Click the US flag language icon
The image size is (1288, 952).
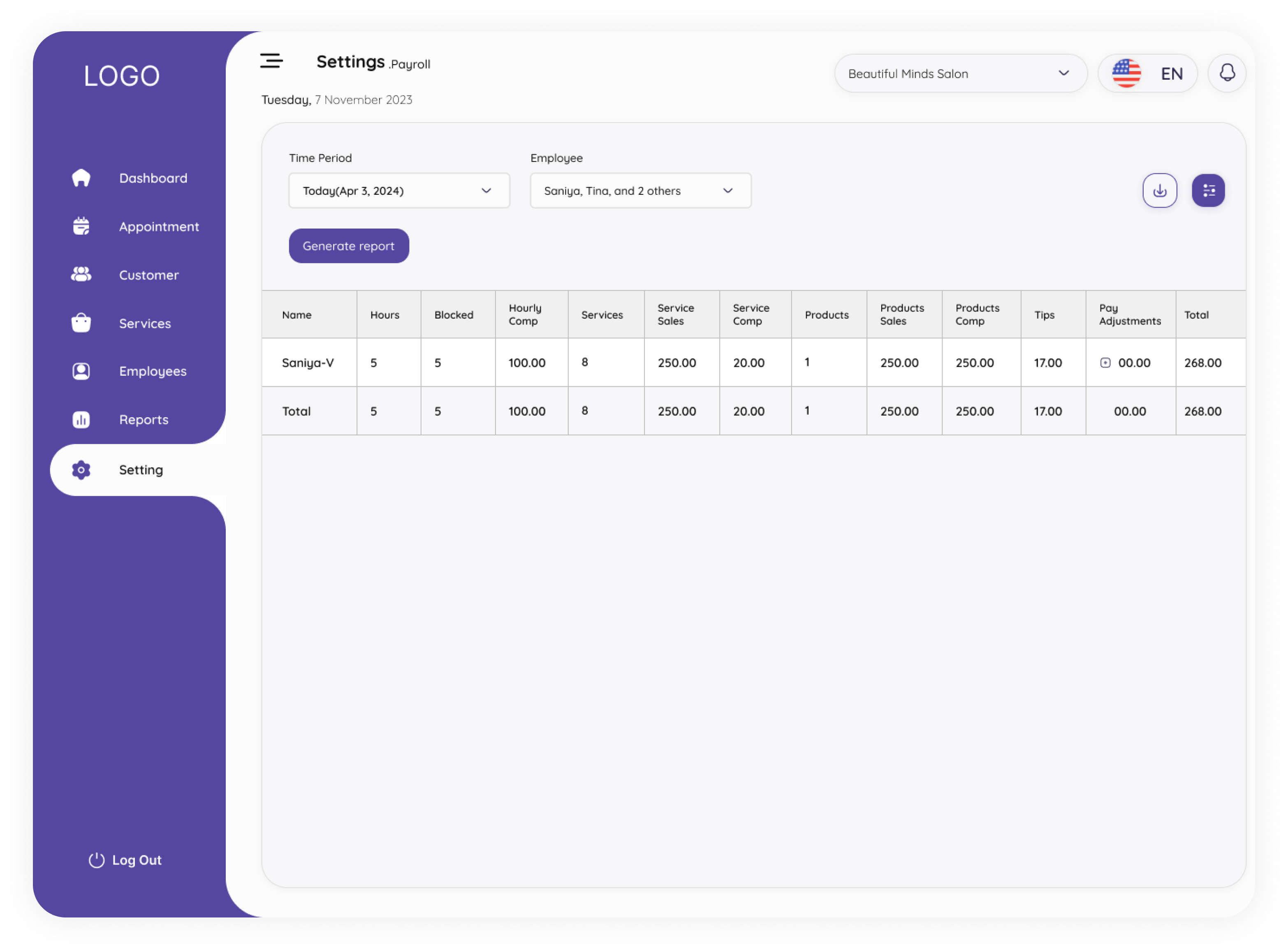coord(1126,73)
